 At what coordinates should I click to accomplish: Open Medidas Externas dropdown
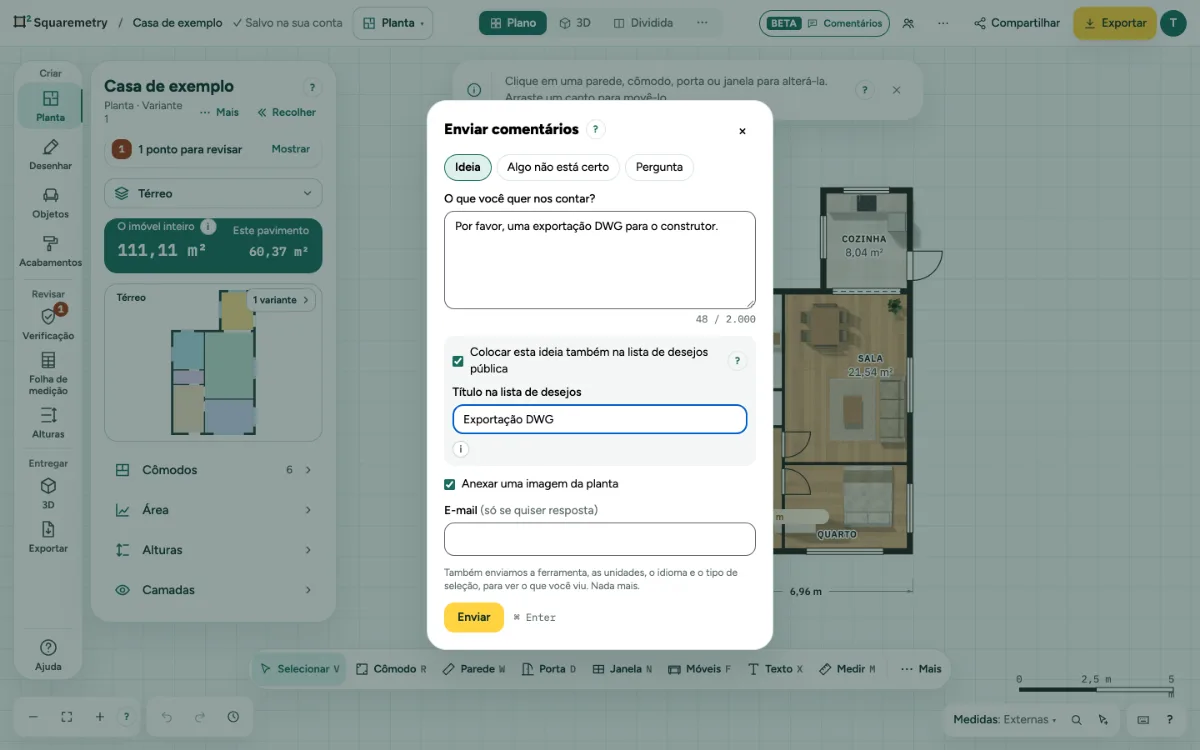[1005, 719]
